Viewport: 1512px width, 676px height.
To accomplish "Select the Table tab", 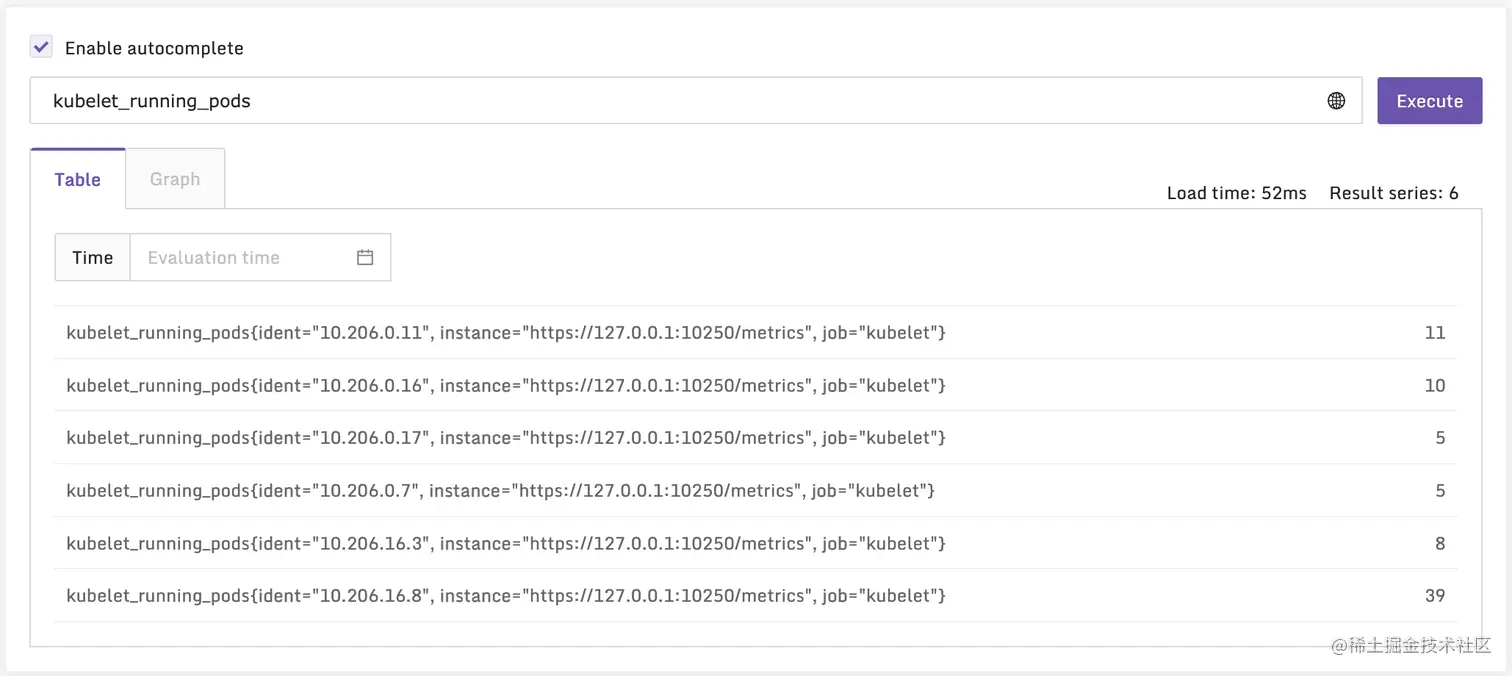I will coord(77,179).
